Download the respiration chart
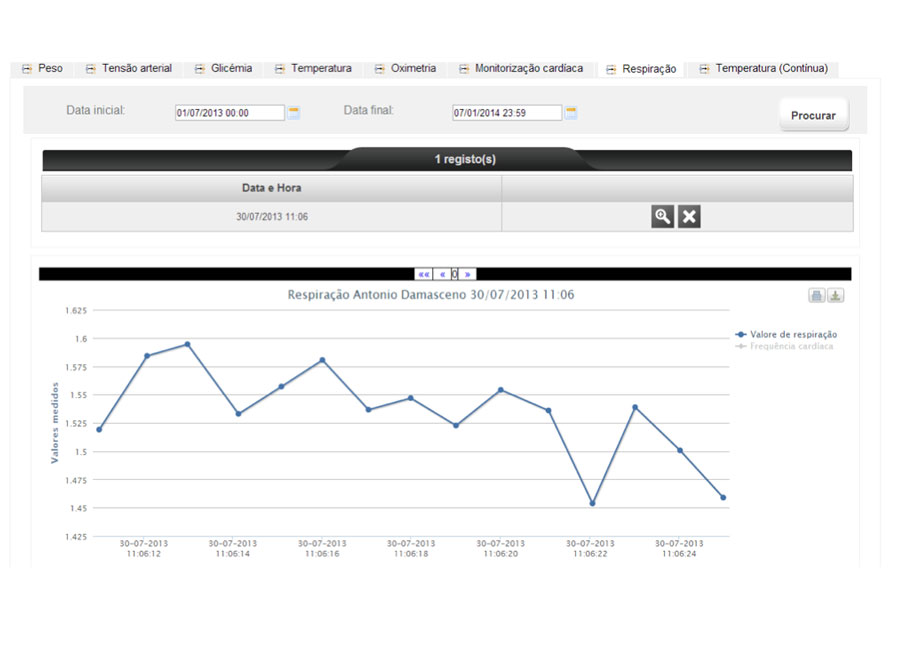The width and height of the screenshot is (900, 650). (836, 295)
